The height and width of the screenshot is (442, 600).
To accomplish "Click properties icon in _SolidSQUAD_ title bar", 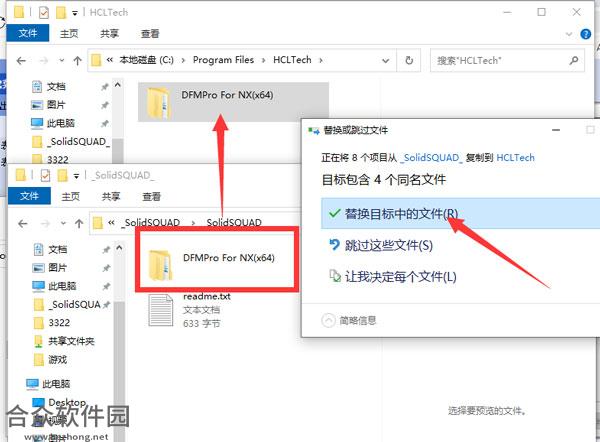I will pyautogui.click(x=45, y=176).
